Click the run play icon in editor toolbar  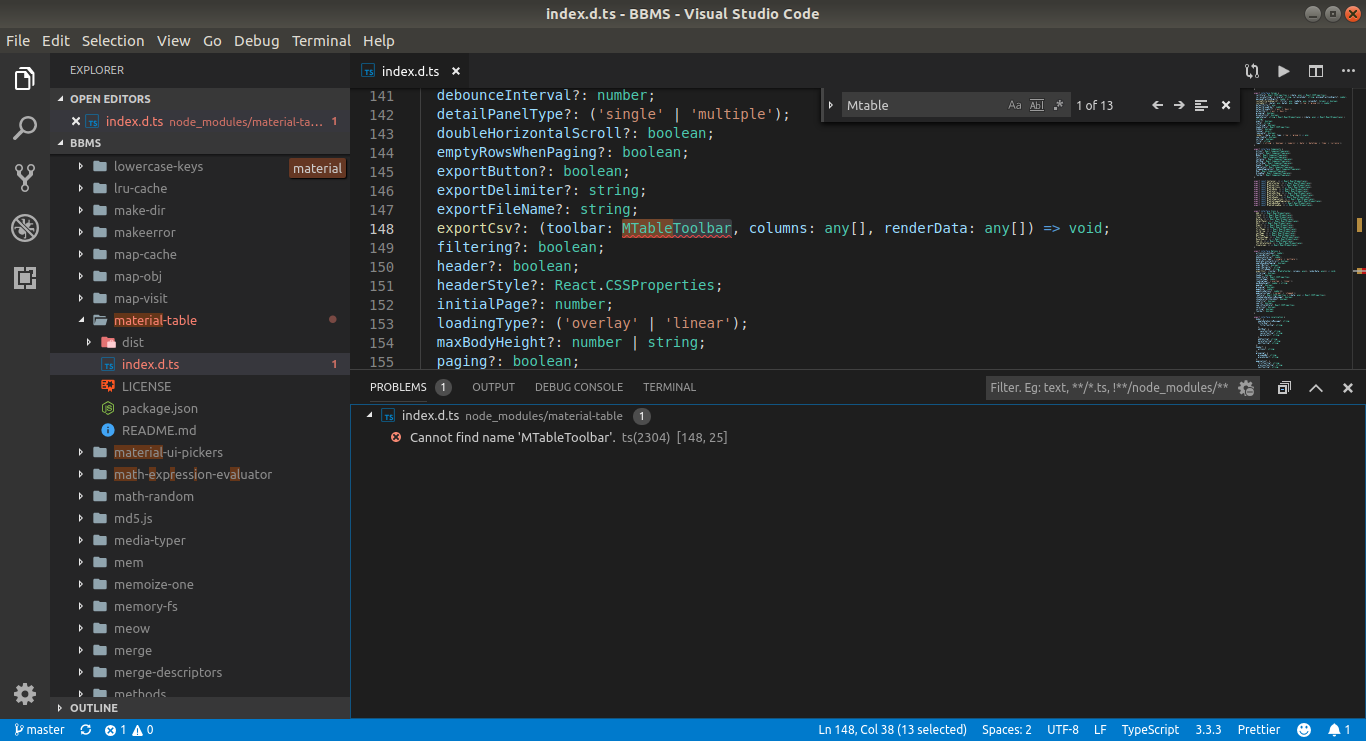pos(1284,71)
